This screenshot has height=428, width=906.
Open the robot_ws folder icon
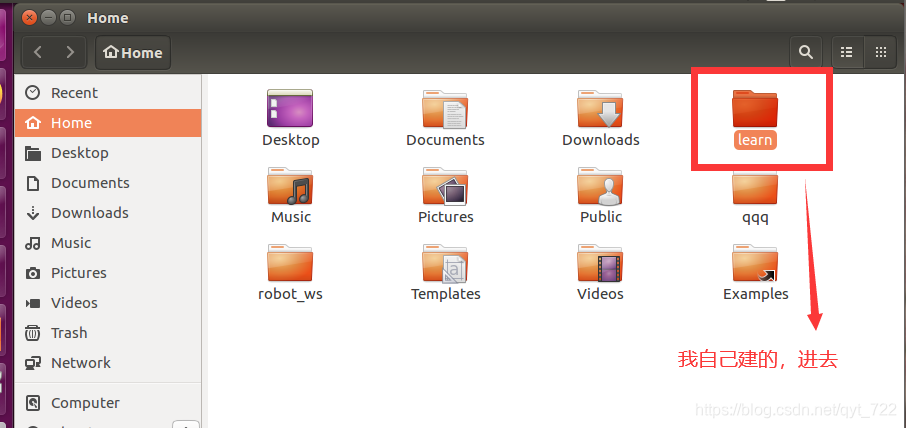click(290, 262)
